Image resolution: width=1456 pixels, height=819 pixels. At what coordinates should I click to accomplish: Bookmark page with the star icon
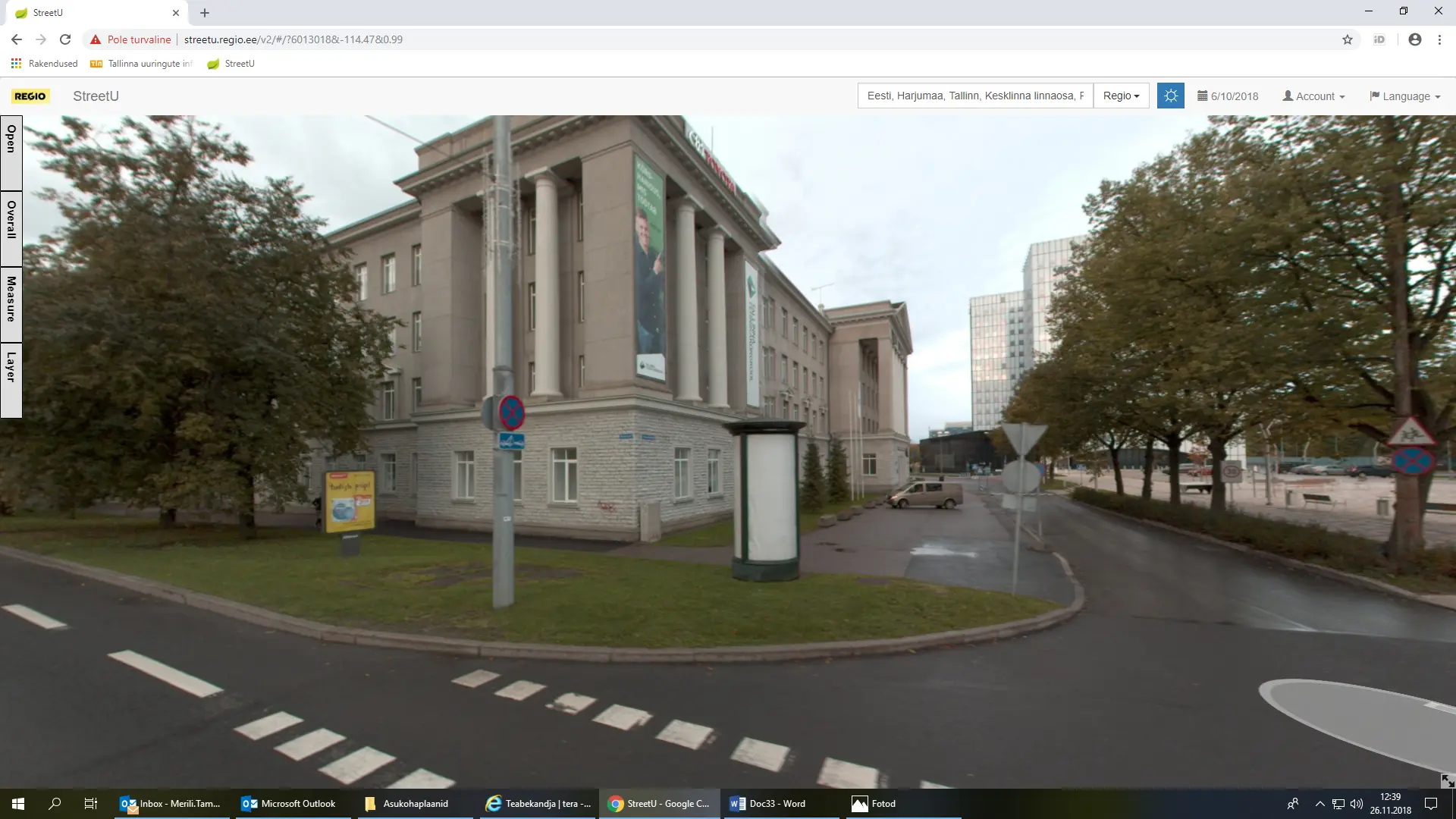(x=1348, y=39)
